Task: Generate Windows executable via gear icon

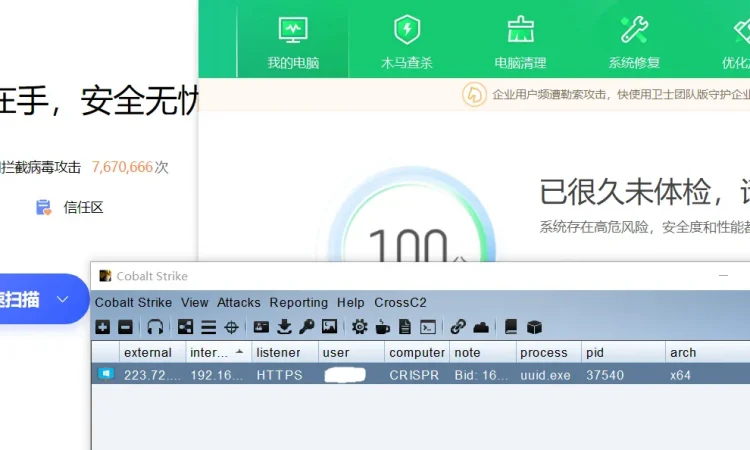Action: 360,327
